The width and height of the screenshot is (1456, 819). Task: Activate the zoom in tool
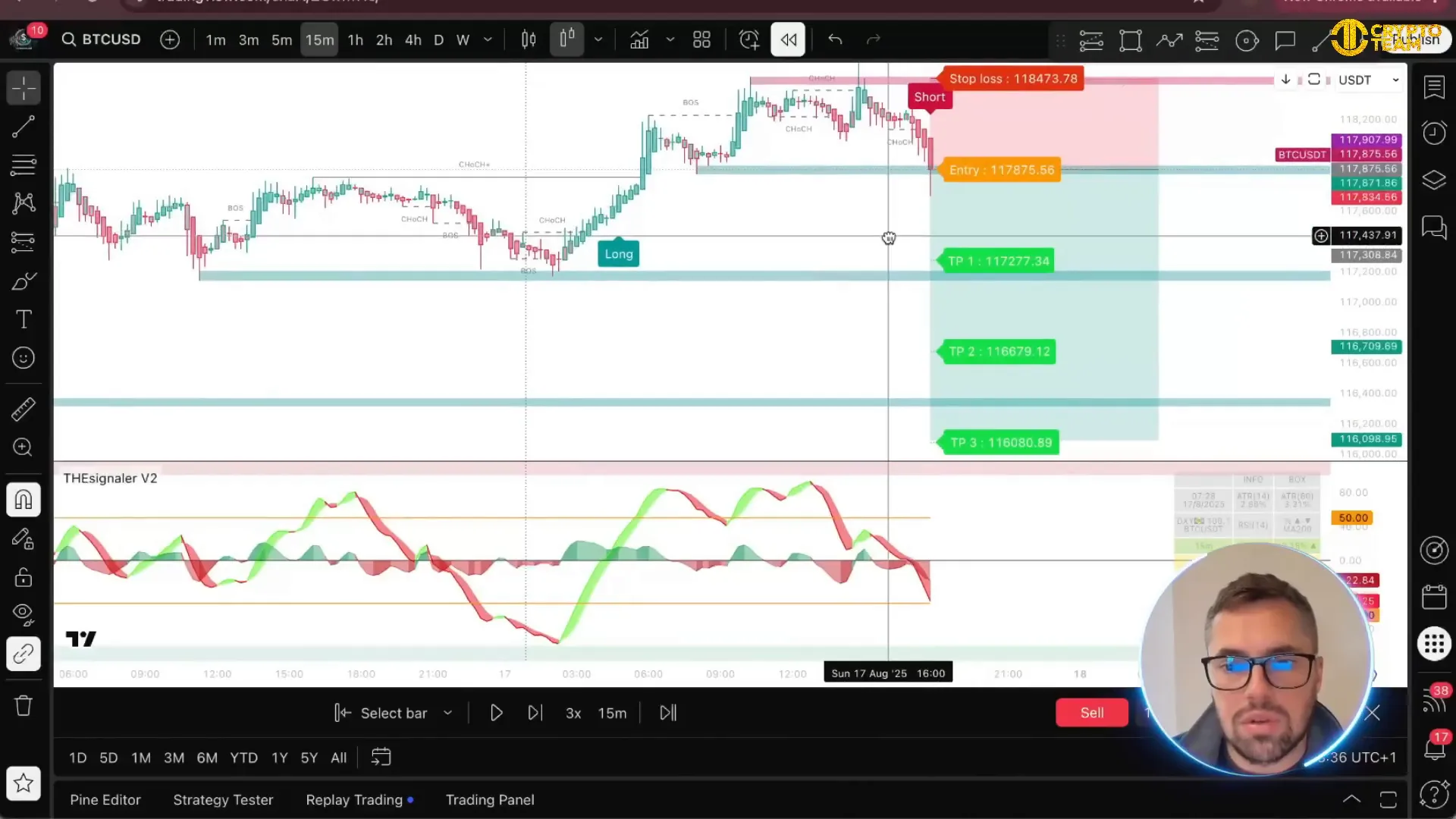pos(24,447)
